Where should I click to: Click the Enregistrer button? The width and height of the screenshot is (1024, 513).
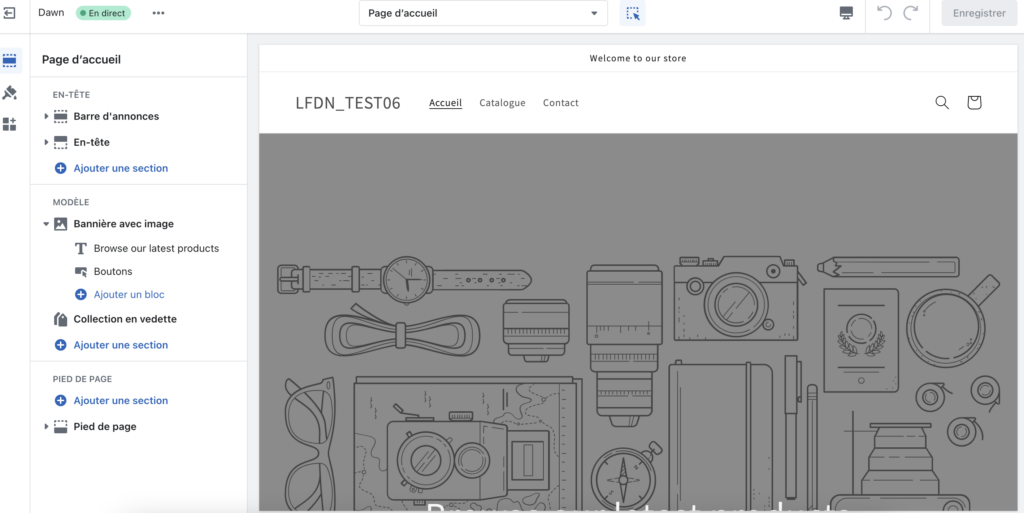pyautogui.click(x=979, y=13)
